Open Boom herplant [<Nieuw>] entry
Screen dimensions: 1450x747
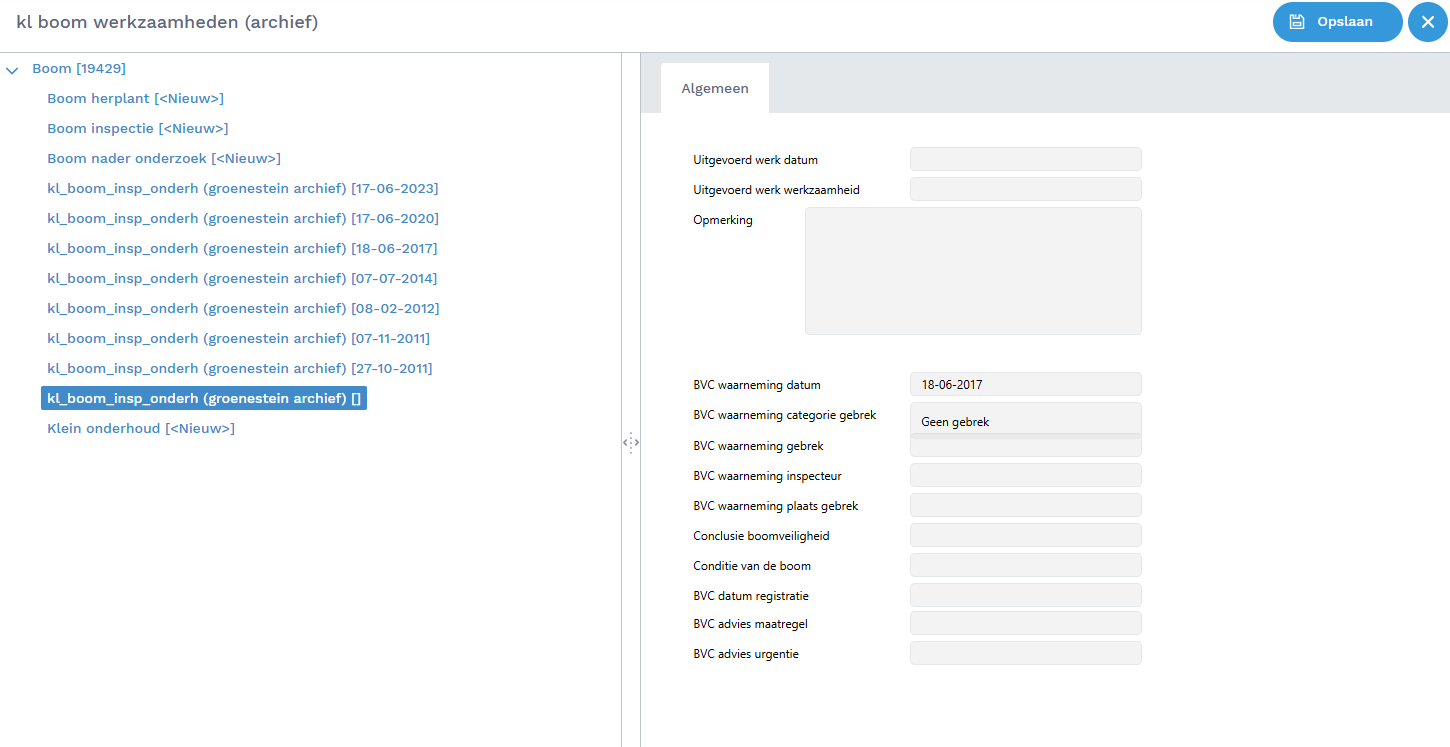pyautogui.click(x=135, y=99)
